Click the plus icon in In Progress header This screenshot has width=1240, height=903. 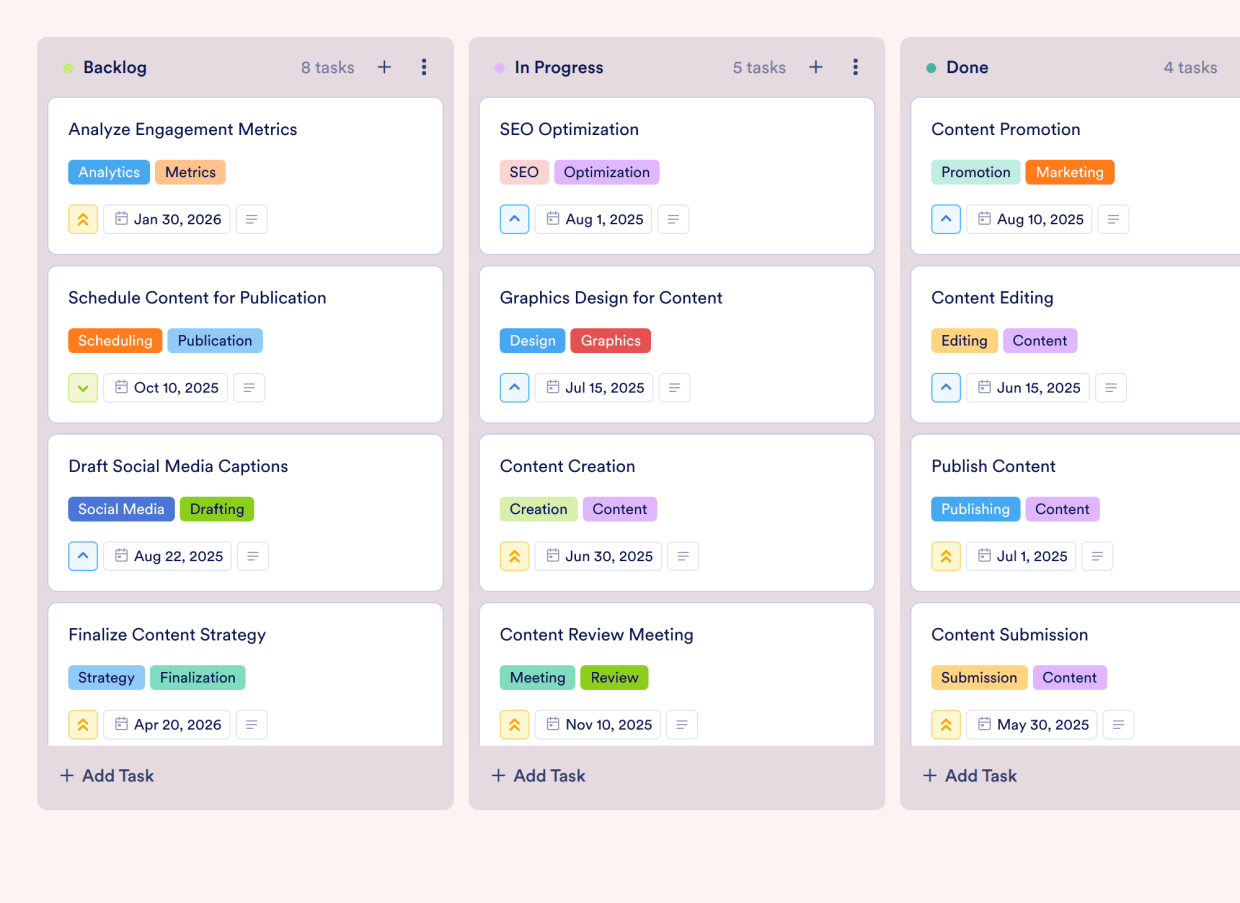click(x=816, y=67)
